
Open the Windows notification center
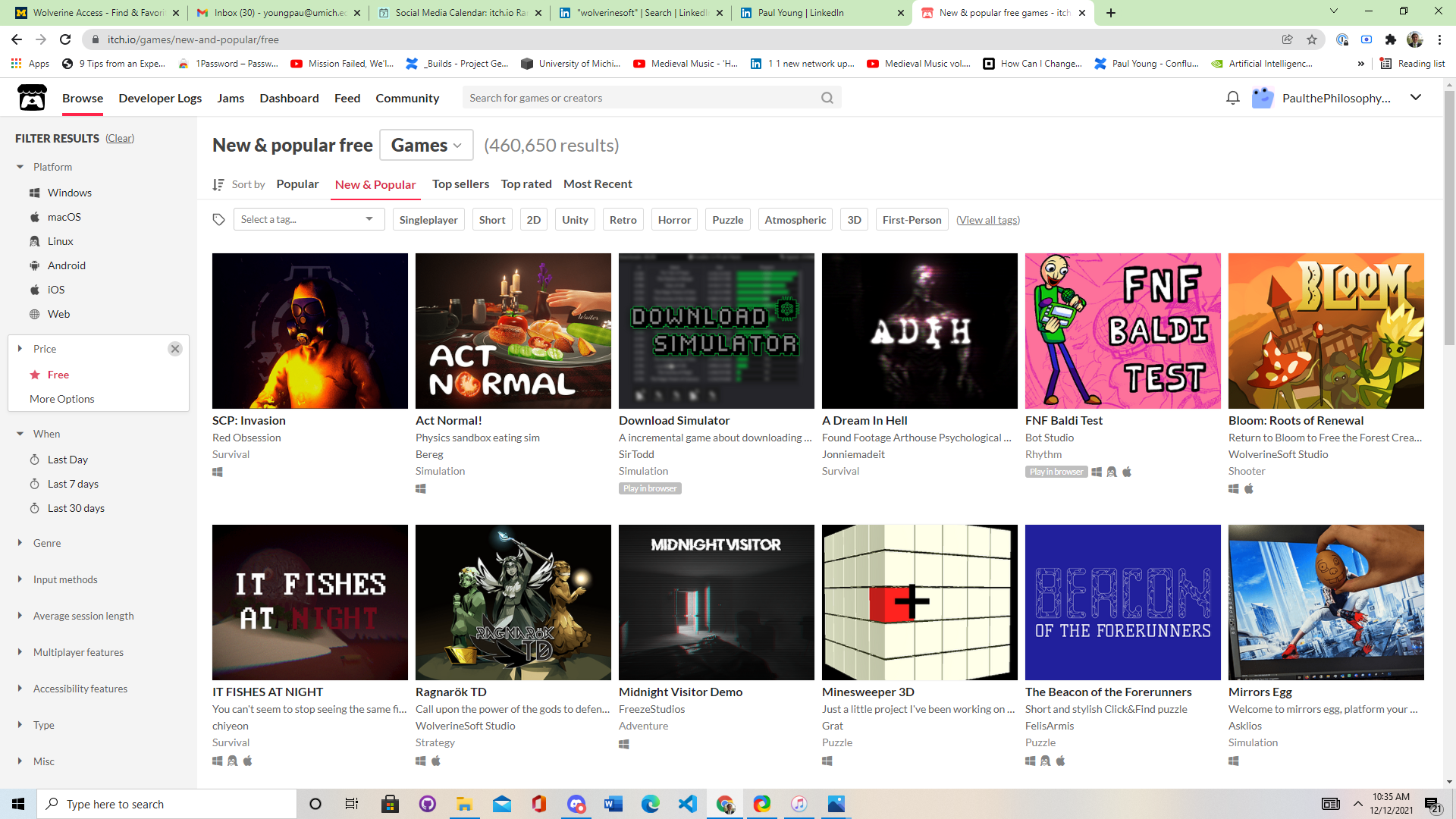1432,804
